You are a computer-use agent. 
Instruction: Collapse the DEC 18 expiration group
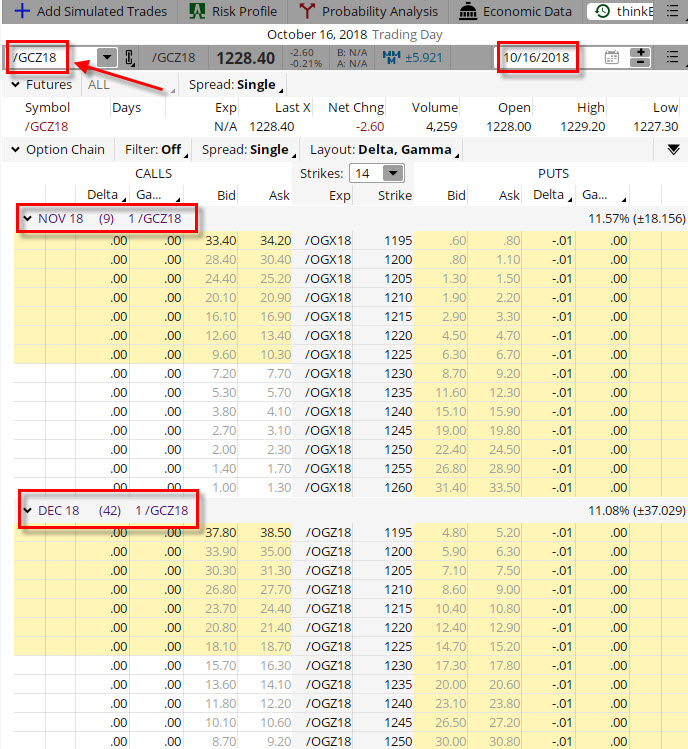(27, 511)
